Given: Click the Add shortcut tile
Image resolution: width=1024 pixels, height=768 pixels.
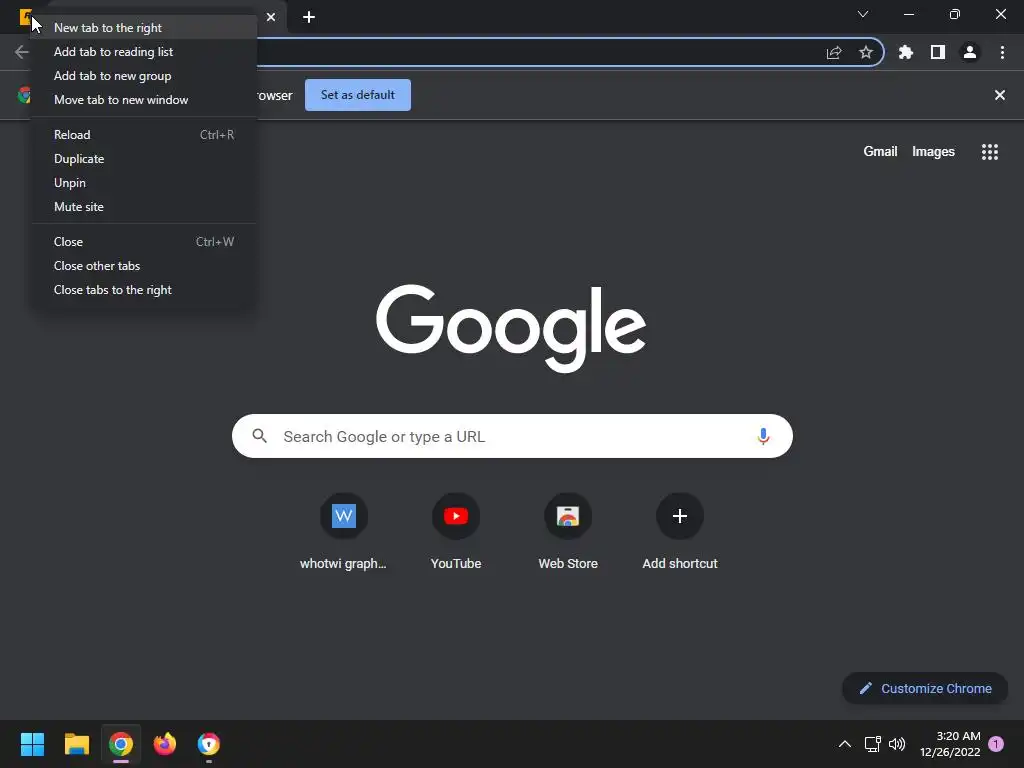Looking at the screenshot, I should (680, 532).
